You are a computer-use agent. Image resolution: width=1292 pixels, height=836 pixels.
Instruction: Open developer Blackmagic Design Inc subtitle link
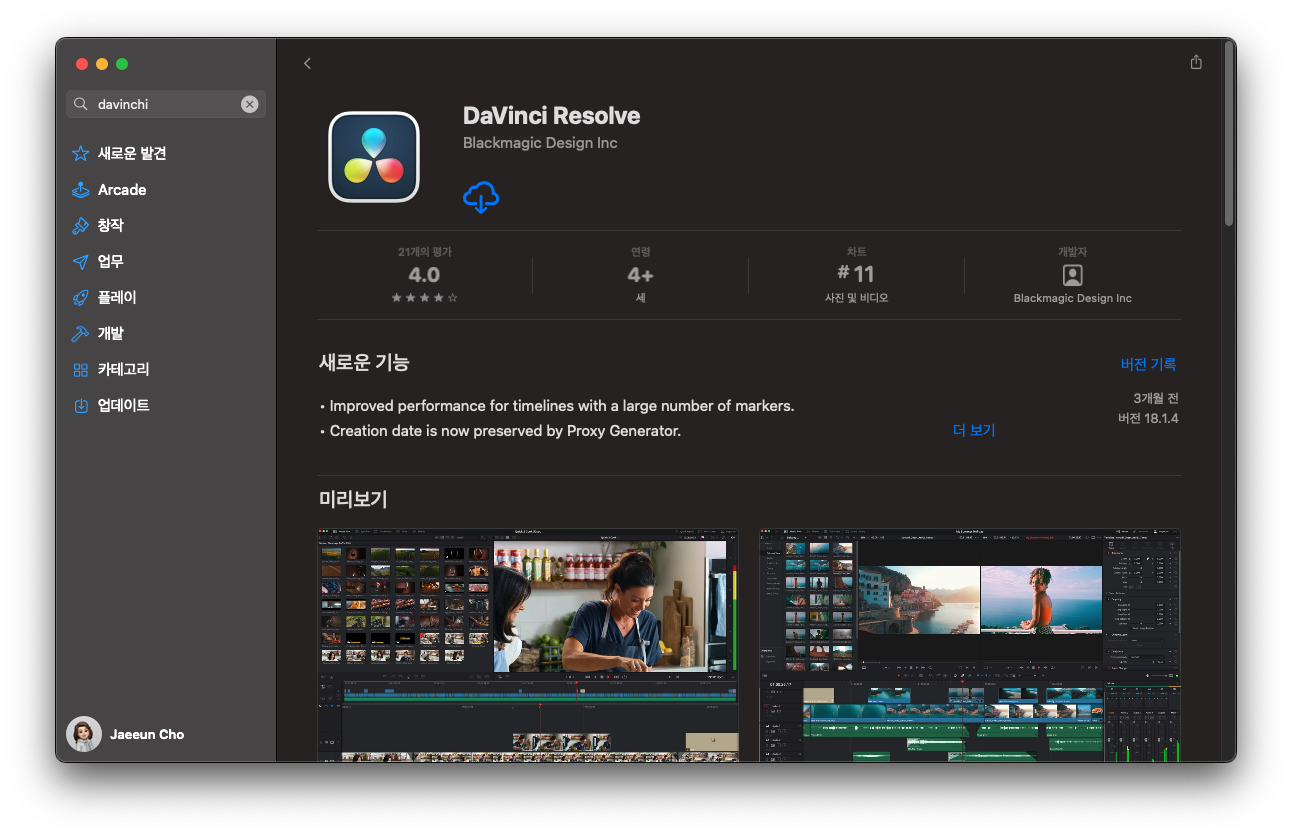pos(540,143)
